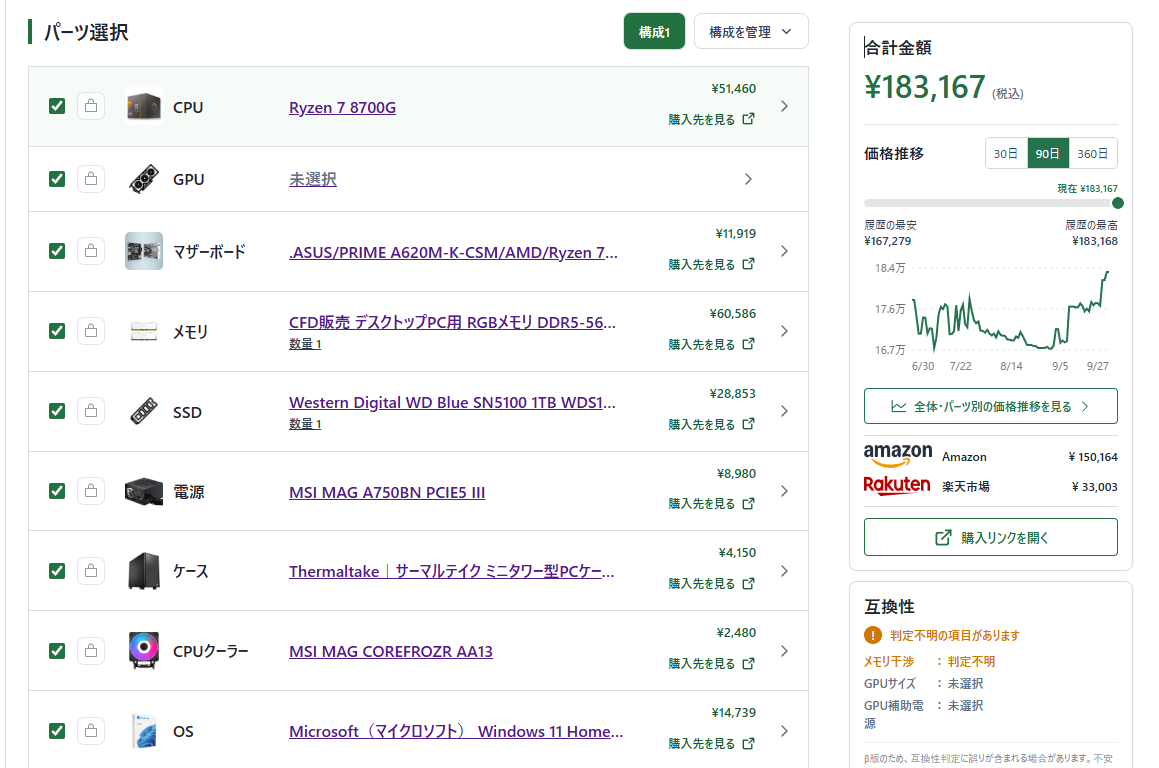Open the 構成を管理 dropdown
This screenshot has height=768, width=1159.
[751, 32]
